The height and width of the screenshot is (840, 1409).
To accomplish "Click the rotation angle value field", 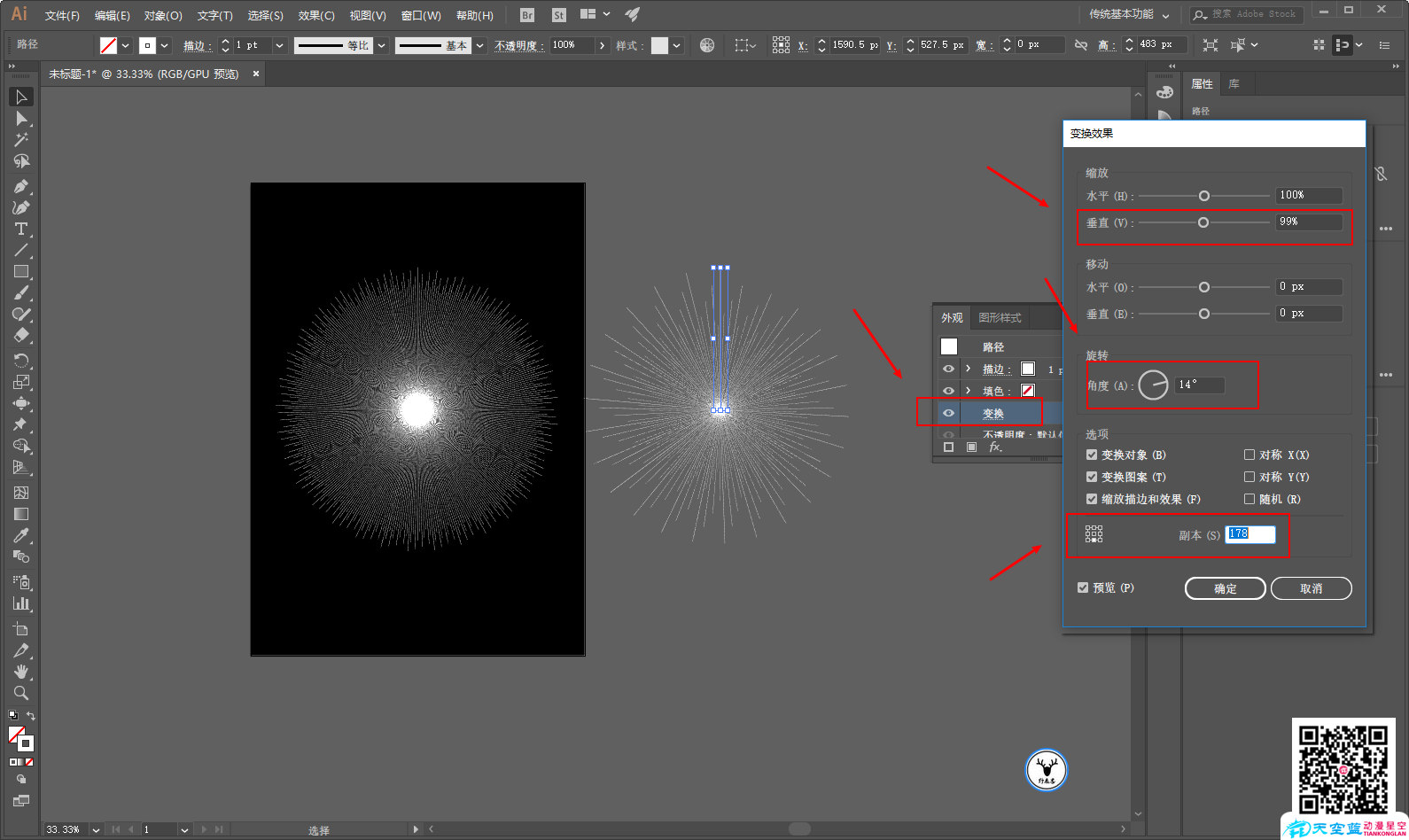I will click(x=1200, y=385).
